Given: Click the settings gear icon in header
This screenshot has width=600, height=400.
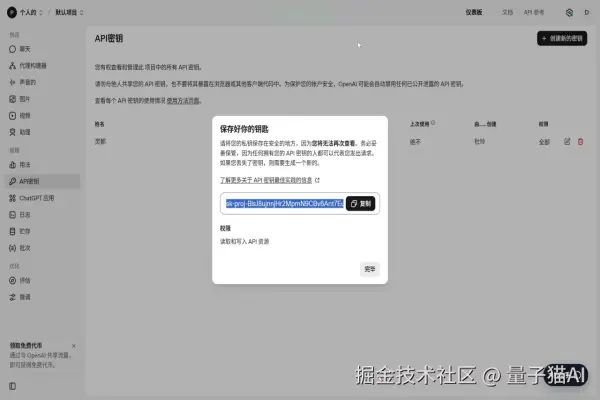Looking at the screenshot, I should point(569,13).
